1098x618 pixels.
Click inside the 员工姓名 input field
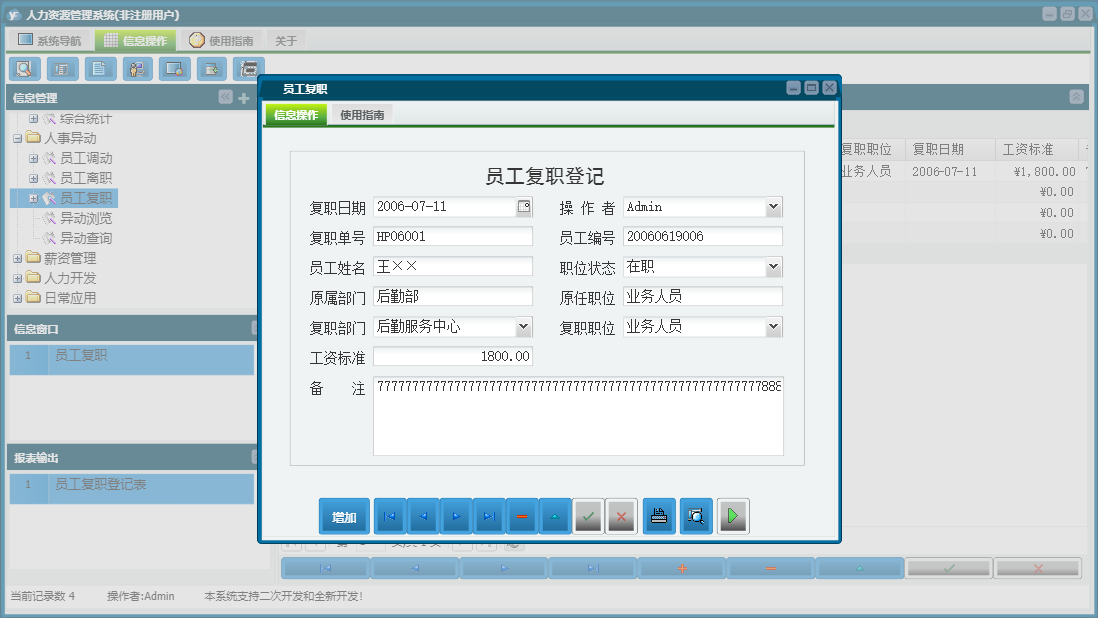[x=452, y=267]
